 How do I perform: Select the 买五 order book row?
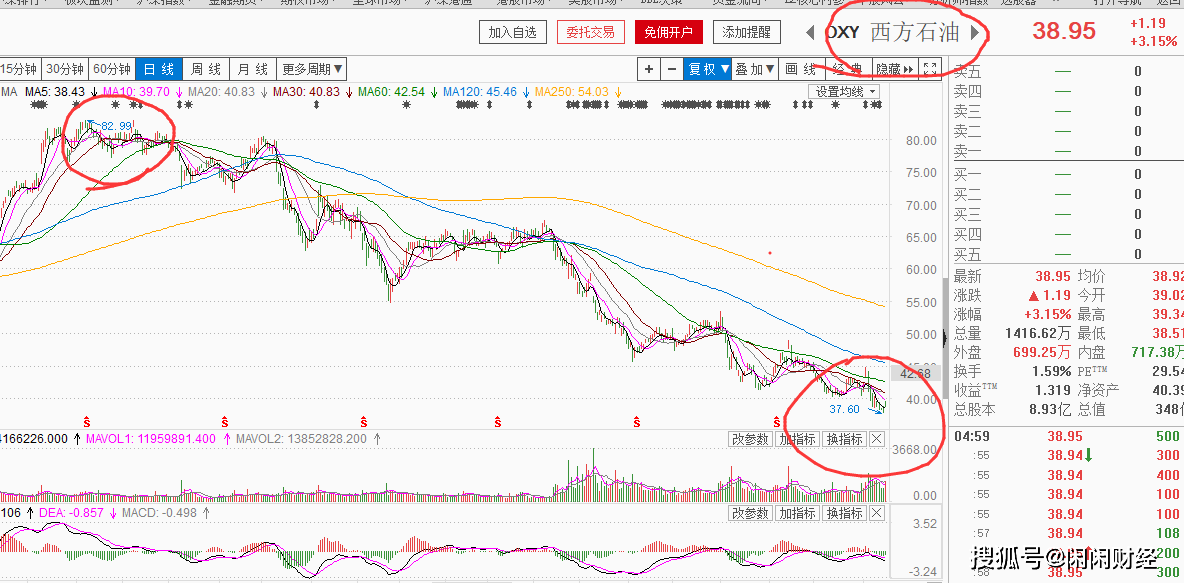tap(1065, 254)
